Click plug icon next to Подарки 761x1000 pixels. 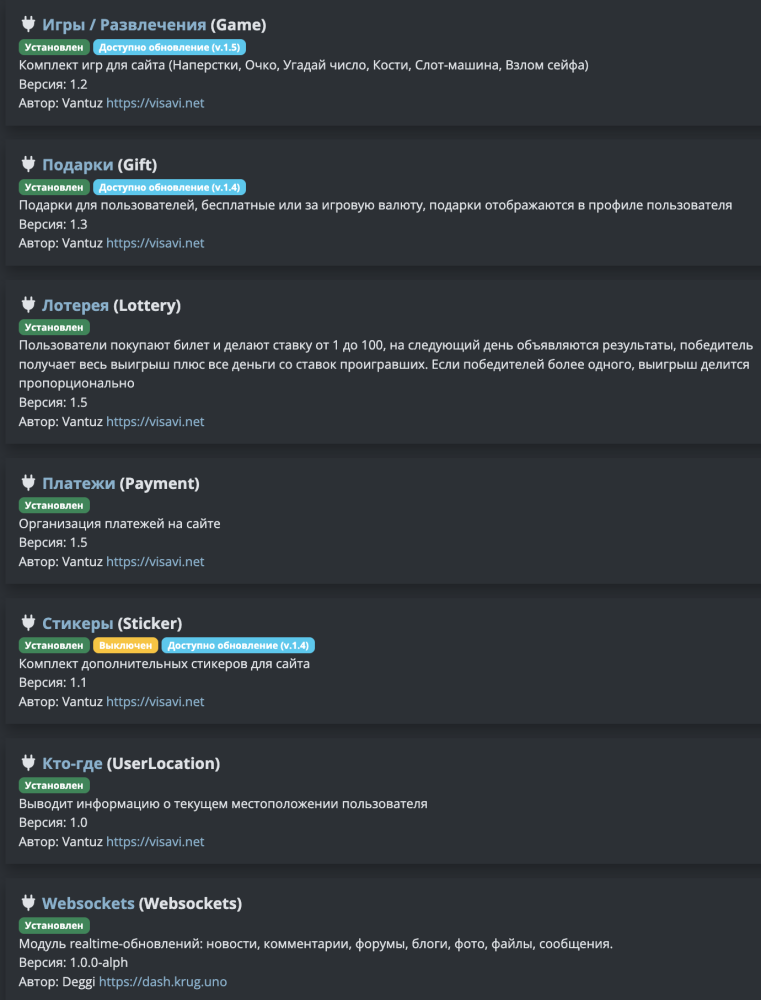[x=28, y=164]
